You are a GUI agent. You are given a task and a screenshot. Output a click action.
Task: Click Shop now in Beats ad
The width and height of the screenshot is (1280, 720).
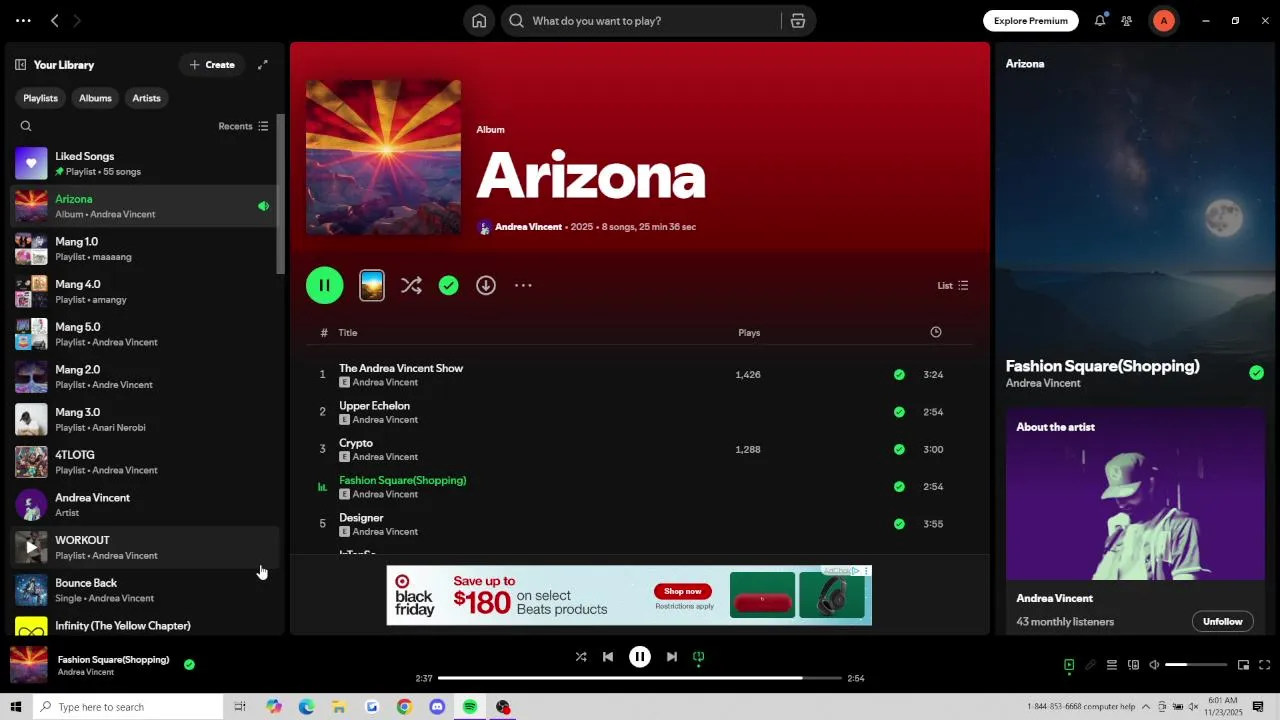[x=683, y=591]
